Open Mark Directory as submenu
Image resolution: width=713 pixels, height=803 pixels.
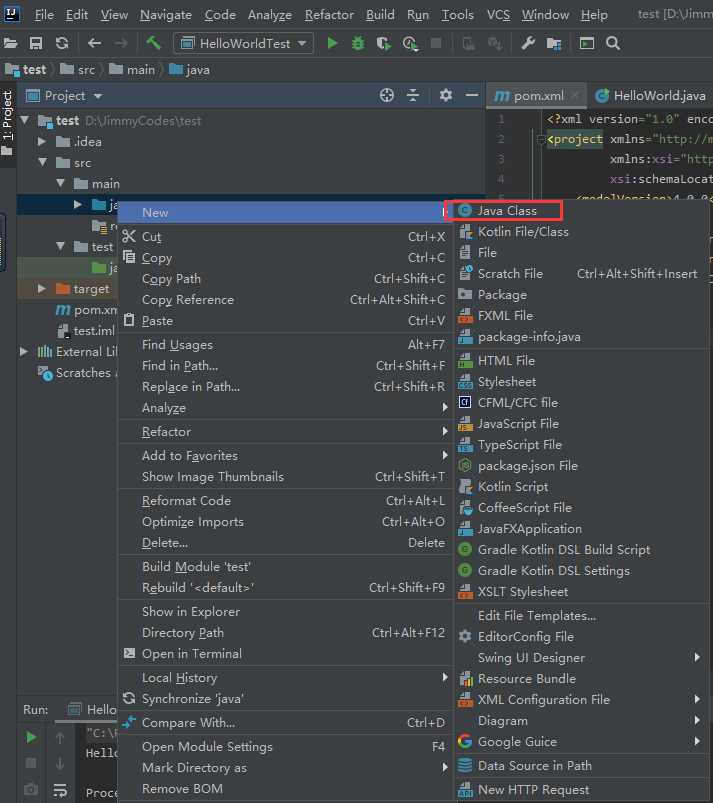coord(285,768)
